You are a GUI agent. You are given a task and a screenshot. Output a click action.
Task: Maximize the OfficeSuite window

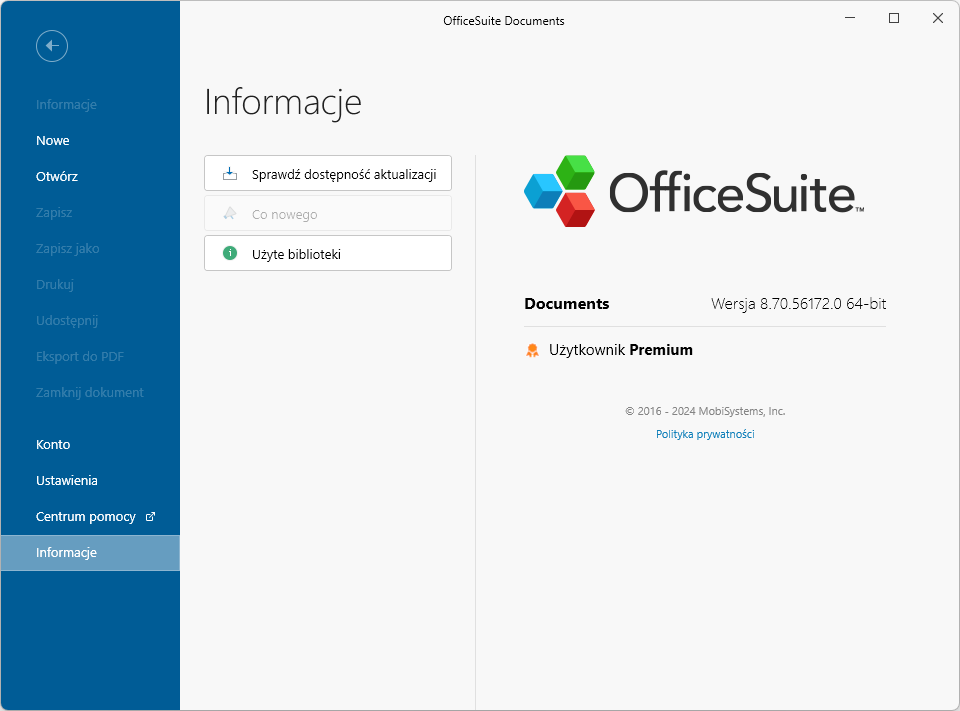[894, 18]
